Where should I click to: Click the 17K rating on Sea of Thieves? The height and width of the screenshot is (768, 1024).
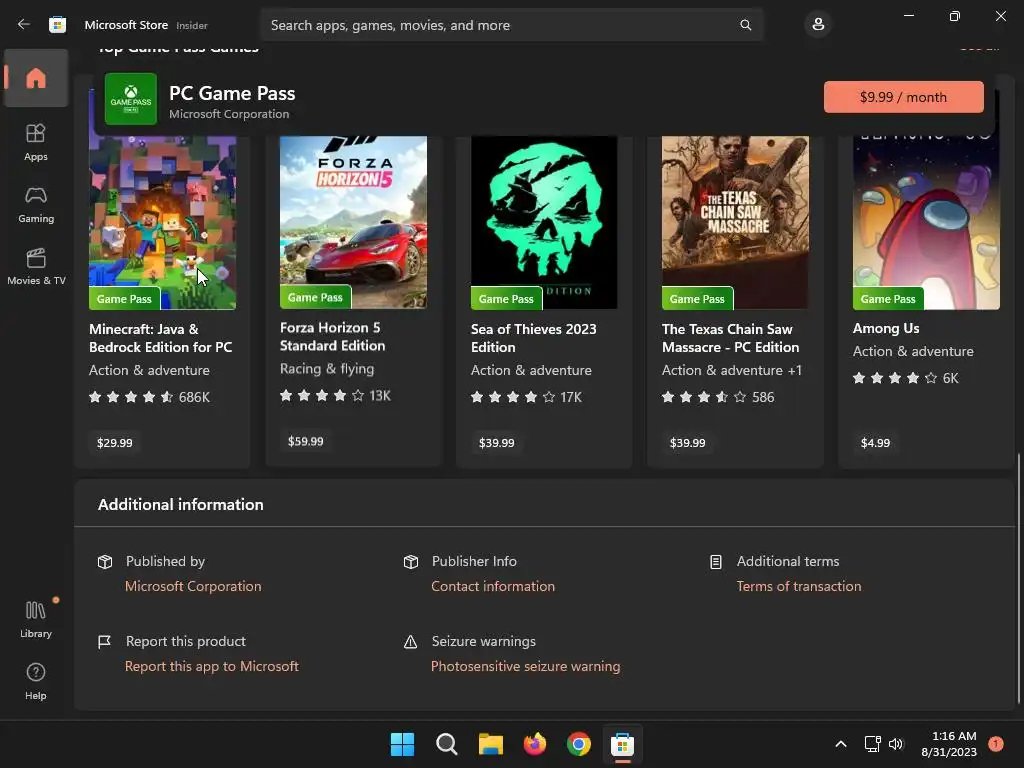pyautogui.click(x=526, y=397)
